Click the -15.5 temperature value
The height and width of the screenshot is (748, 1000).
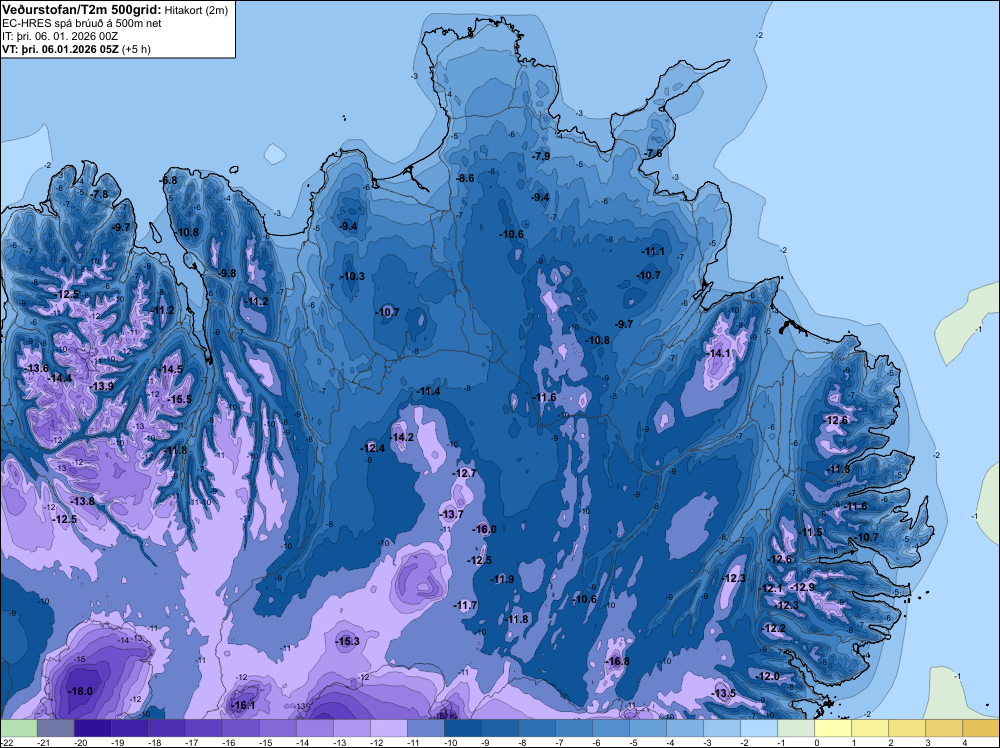click(x=179, y=399)
